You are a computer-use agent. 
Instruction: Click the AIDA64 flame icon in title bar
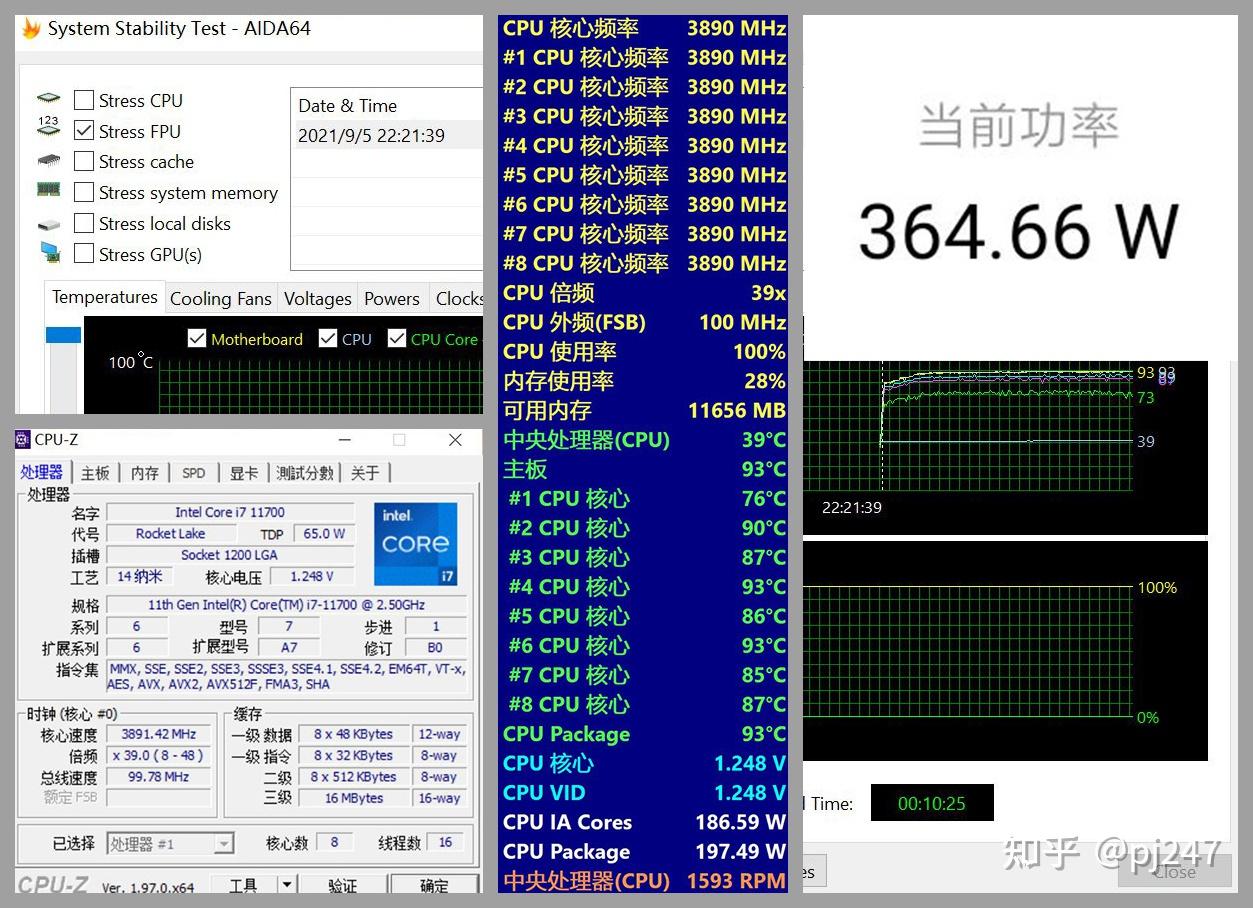click(x=31, y=29)
